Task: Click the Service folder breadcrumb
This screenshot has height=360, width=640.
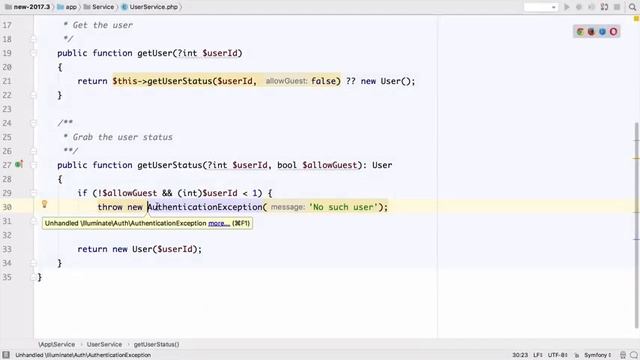Action: point(99,7)
